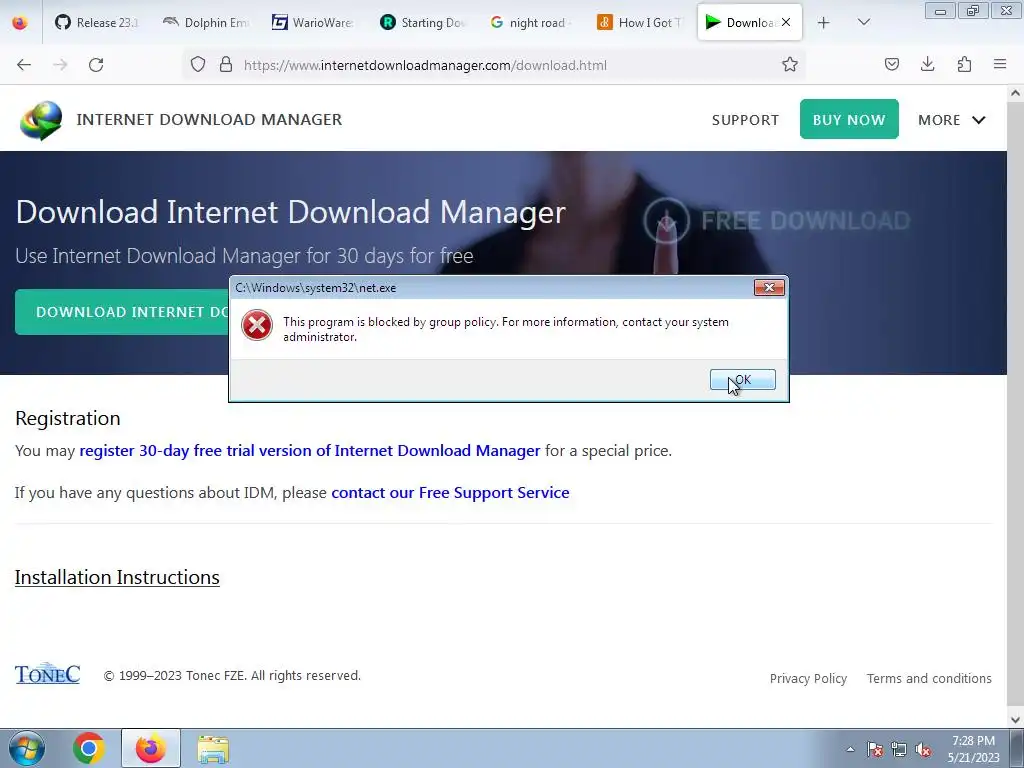Click the Action Center flag icon

[x=874, y=749]
